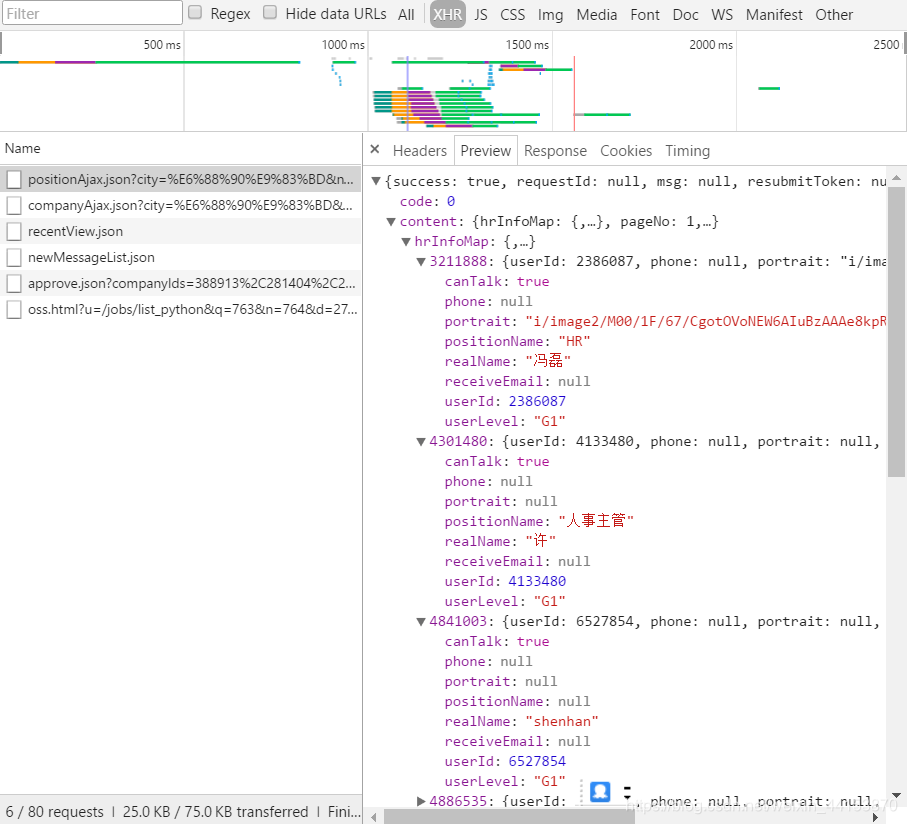Enable the Regex checkbox
The width and height of the screenshot is (907, 824).
coord(196,13)
